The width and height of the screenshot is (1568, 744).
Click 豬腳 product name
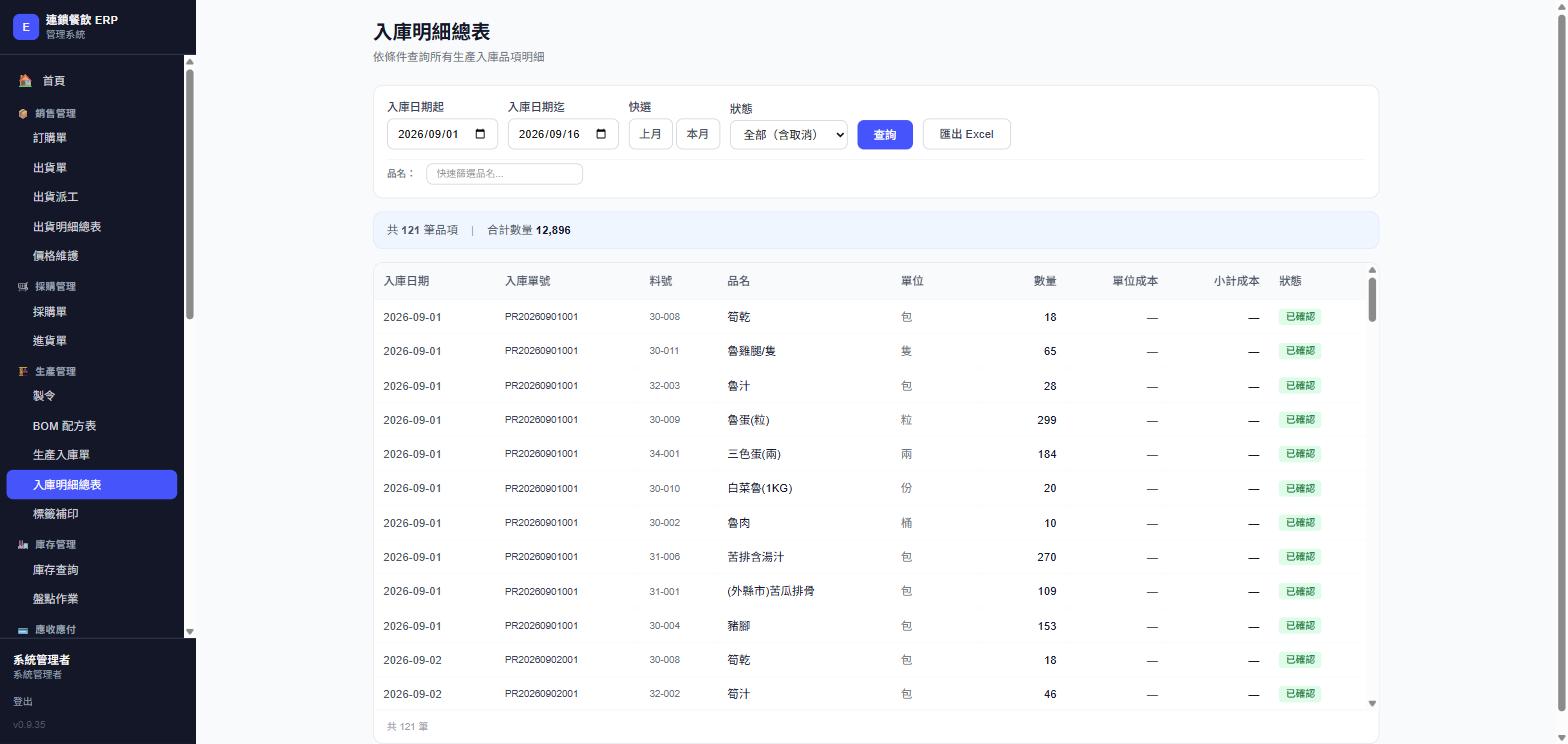point(738,626)
